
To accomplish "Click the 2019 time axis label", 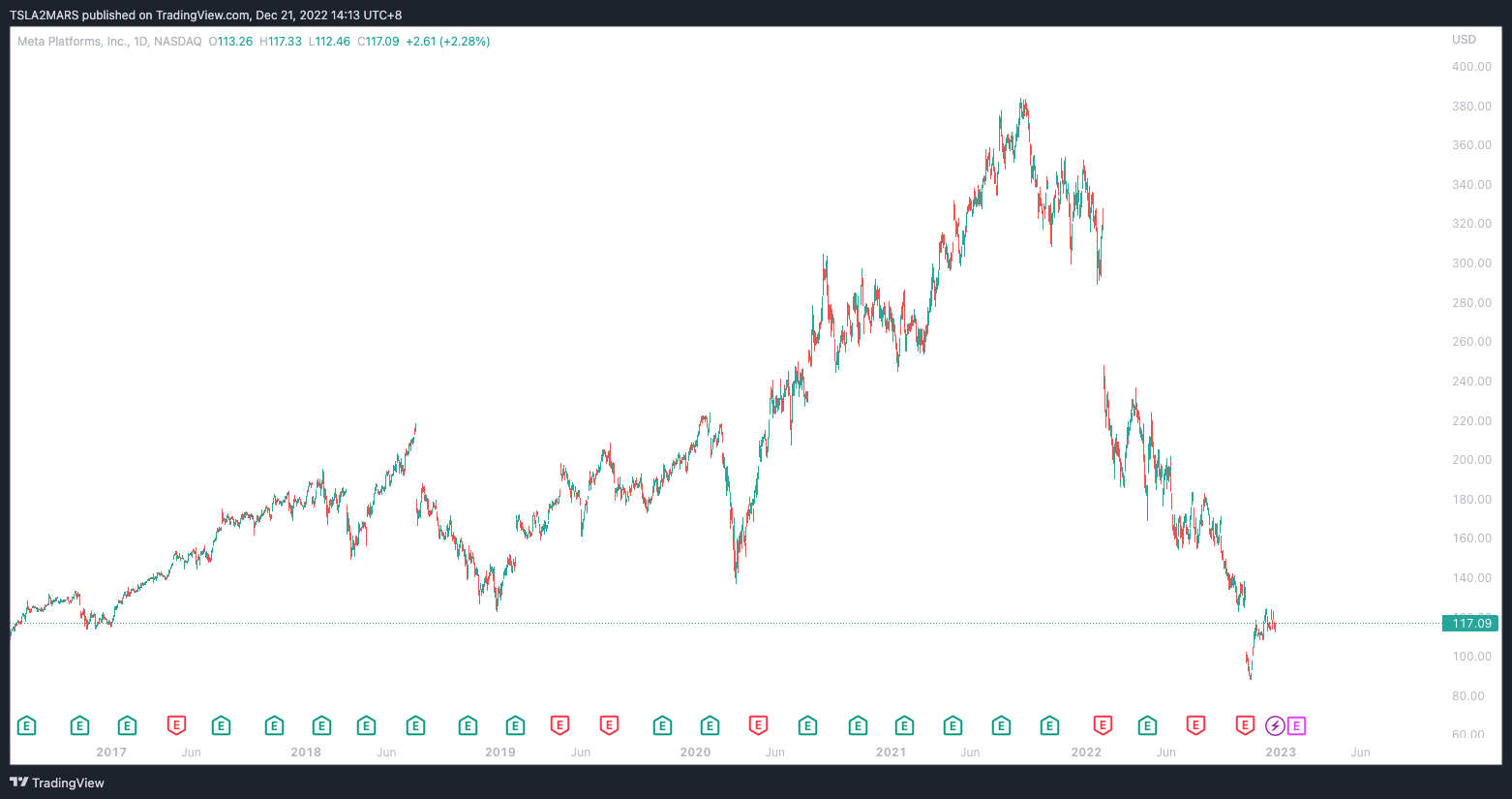I will (500, 753).
